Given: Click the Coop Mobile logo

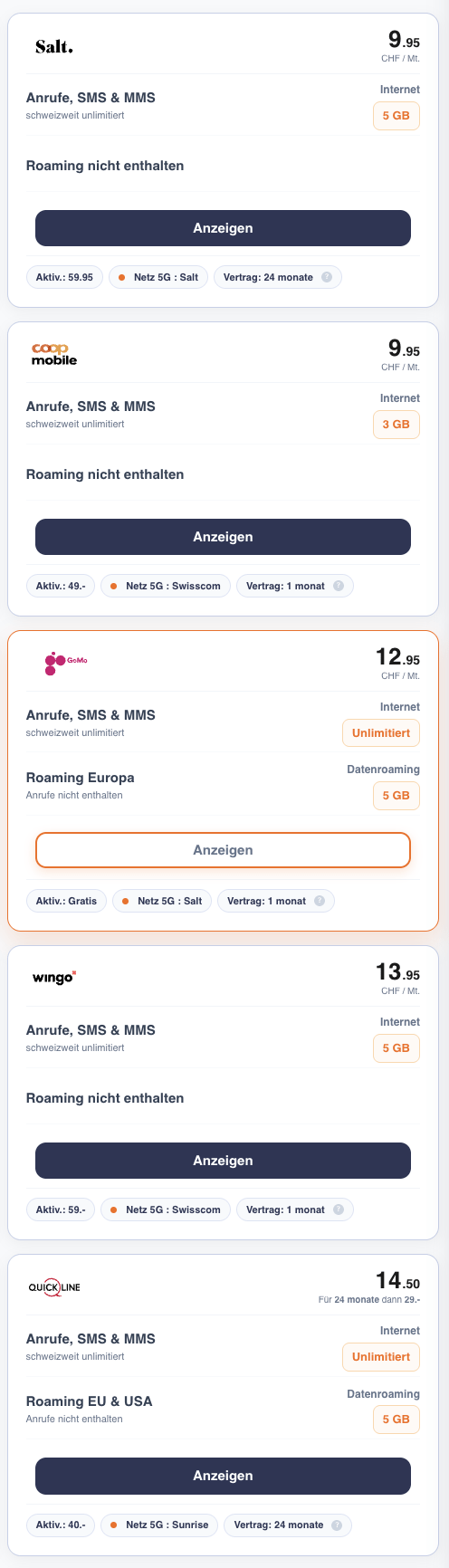Looking at the screenshot, I should (x=54, y=355).
